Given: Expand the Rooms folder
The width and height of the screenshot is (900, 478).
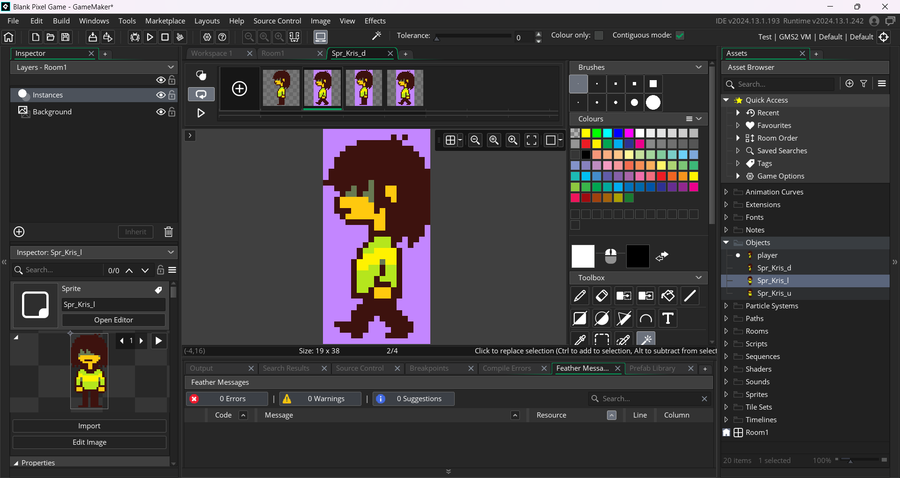Looking at the screenshot, I should coord(726,331).
